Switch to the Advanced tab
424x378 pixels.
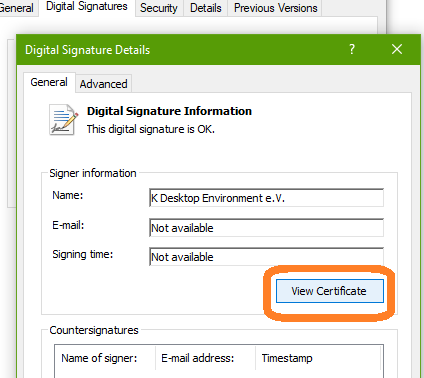coord(103,84)
